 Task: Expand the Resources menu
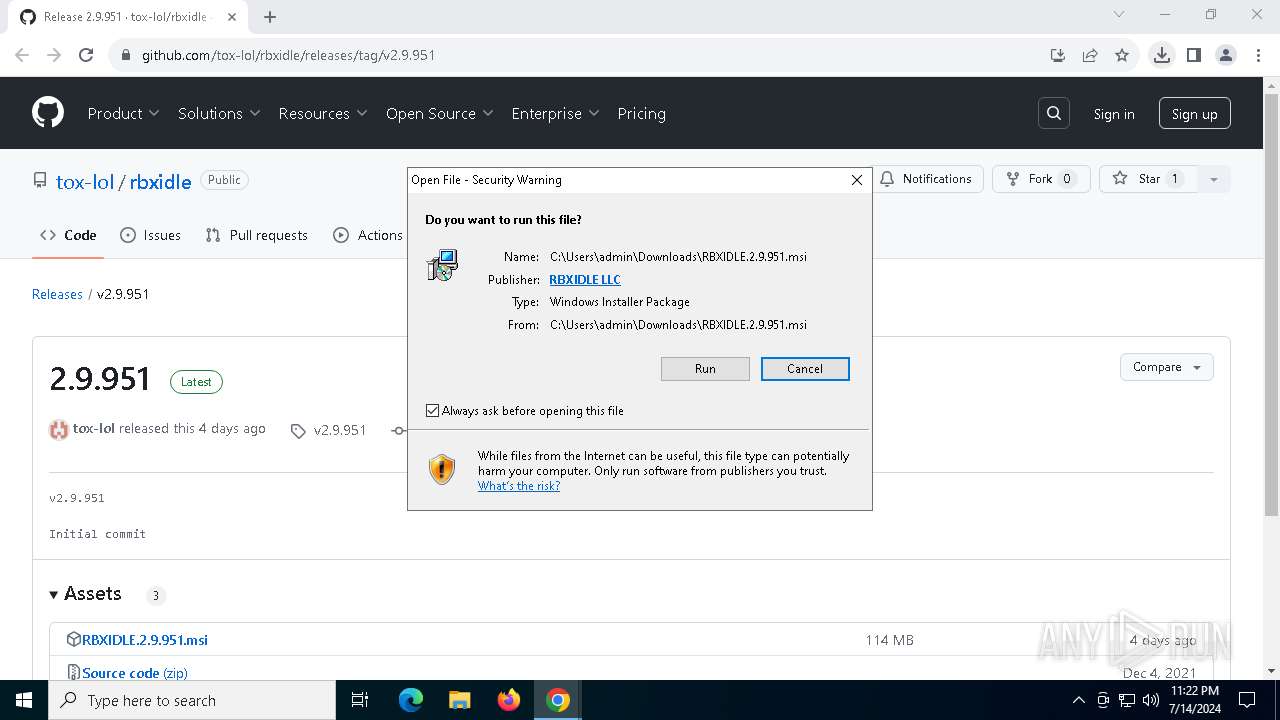tap(323, 113)
